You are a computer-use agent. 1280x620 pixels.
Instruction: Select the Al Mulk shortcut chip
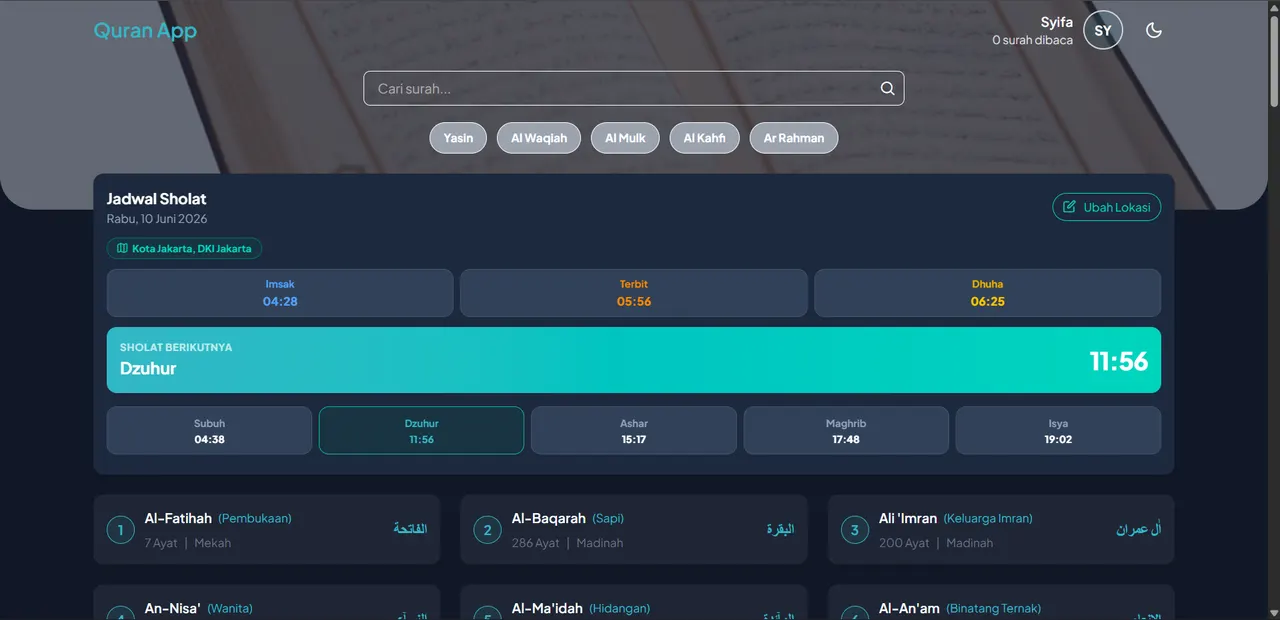(x=625, y=138)
